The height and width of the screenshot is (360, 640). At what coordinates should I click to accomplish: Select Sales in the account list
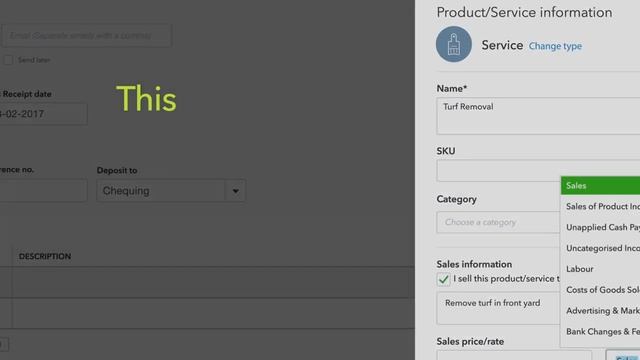point(600,186)
